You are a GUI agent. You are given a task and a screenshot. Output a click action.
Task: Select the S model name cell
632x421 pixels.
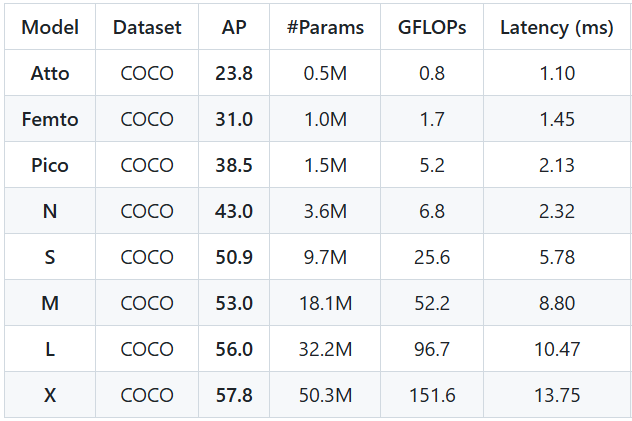pyautogui.click(x=50, y=257)
